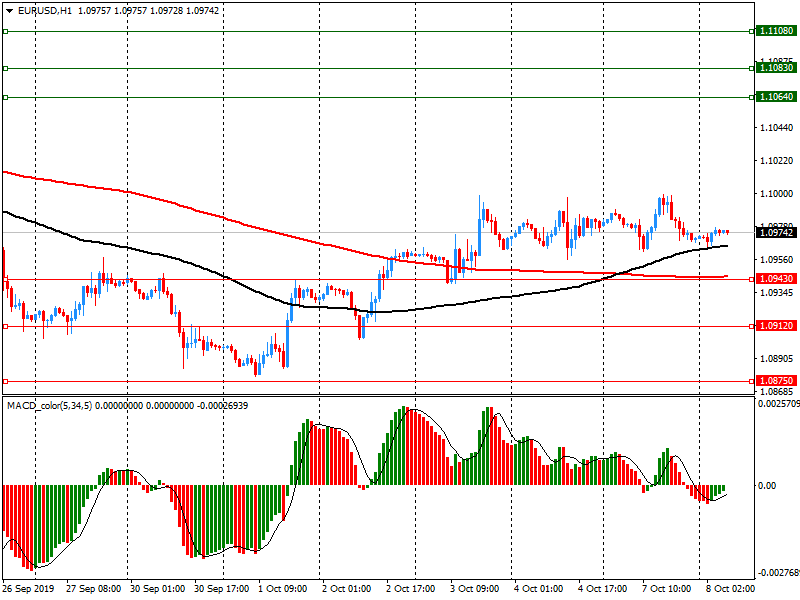Select the red 1.09430 price label

pos(776,278)
